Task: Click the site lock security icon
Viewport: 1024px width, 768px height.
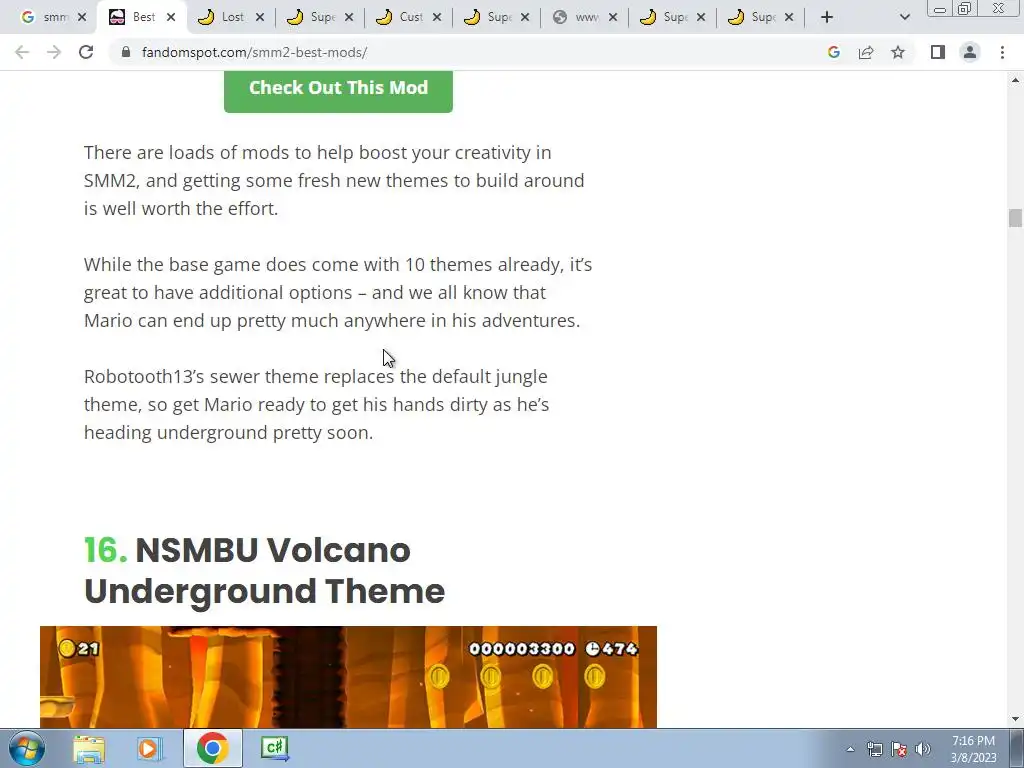Action: tap(126, 52)
